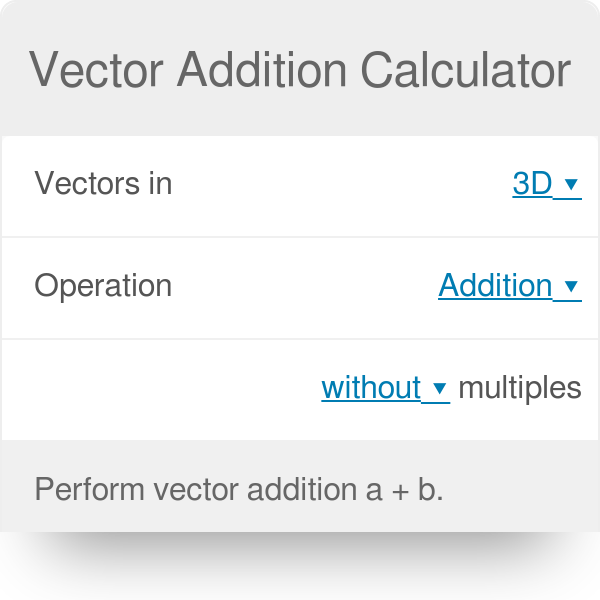
Task: Open the 'without' multiples dropdown
Action: 371,387
